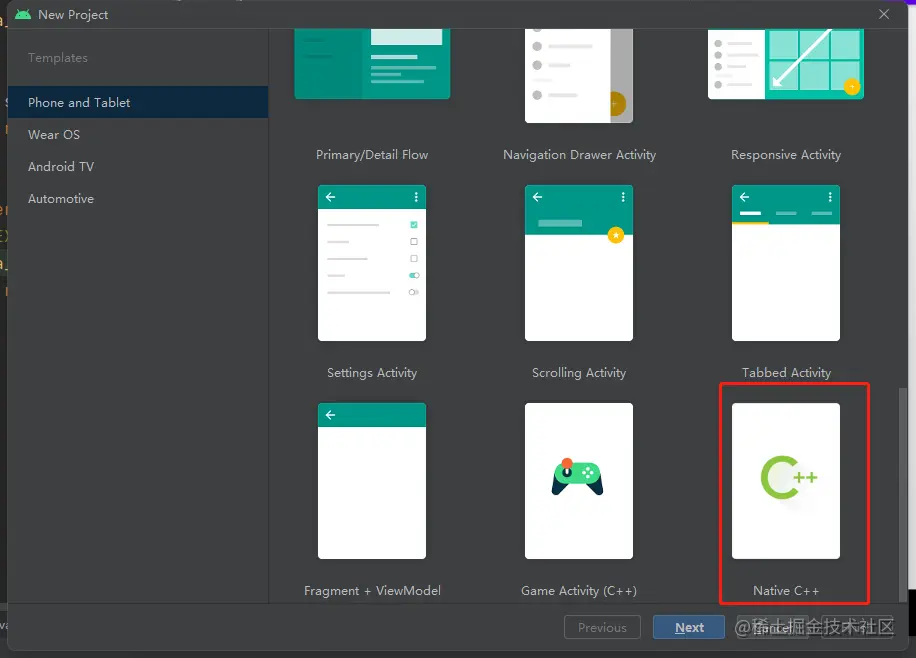Select Wear OS templates category
The image size is (916, 658).
click(138, 134)
